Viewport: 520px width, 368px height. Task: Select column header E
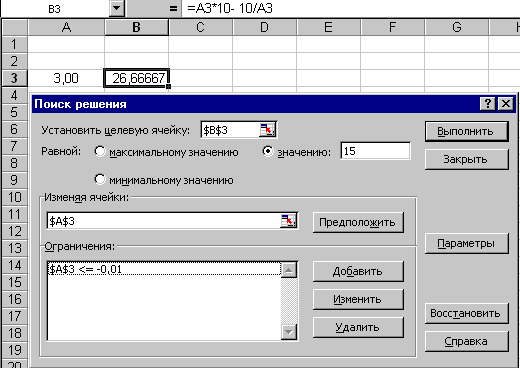329,27
